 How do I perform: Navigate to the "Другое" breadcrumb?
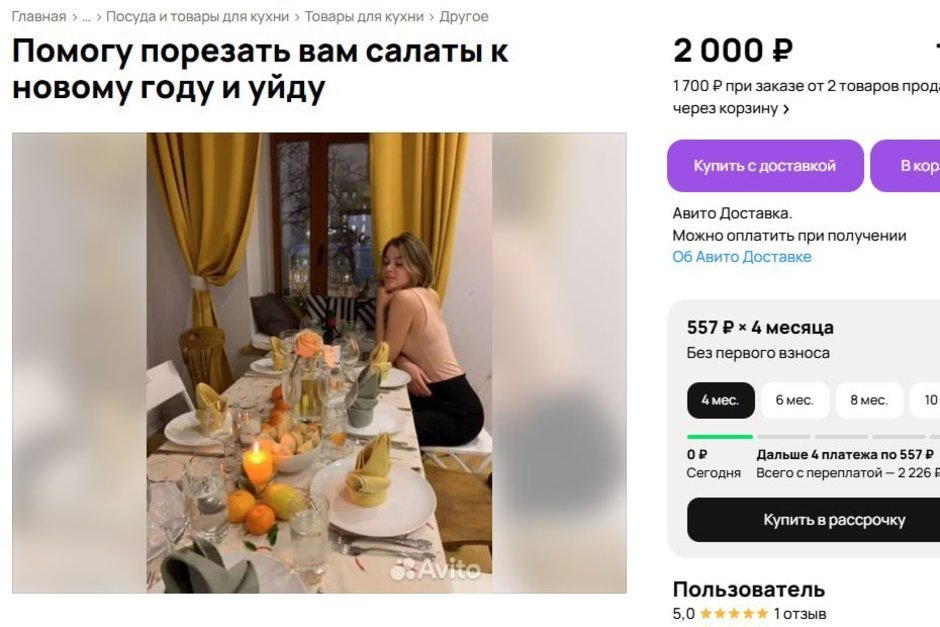coord(464,17)
